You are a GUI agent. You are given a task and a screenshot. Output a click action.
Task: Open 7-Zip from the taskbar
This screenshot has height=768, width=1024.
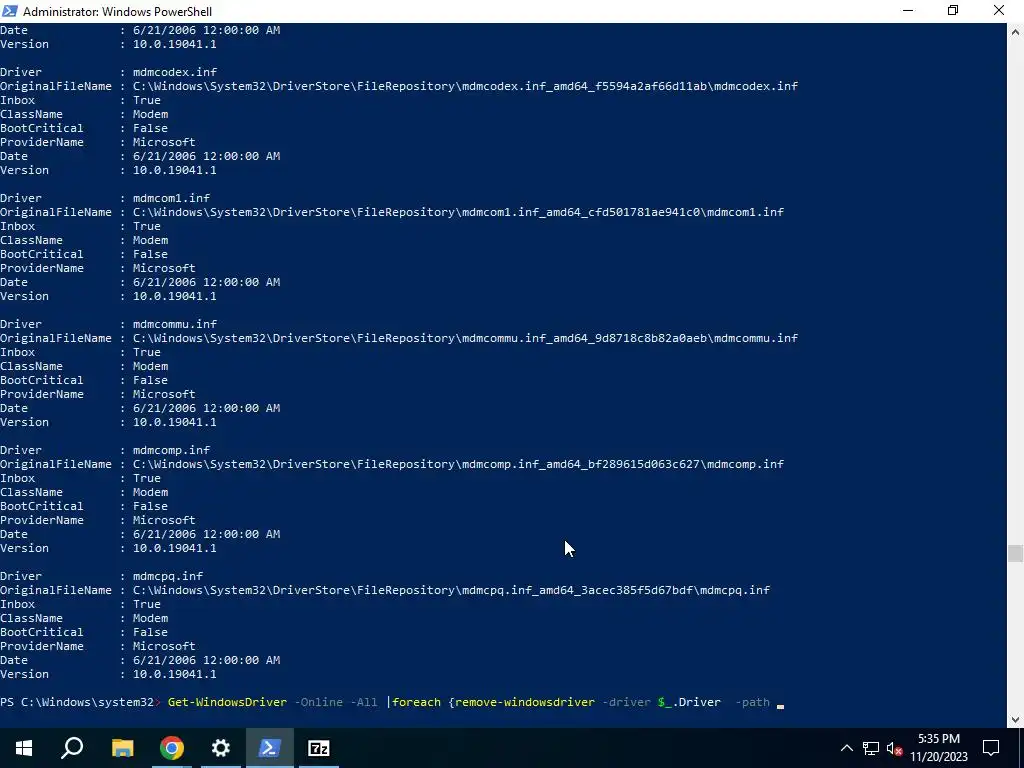[x=319, y=748]
